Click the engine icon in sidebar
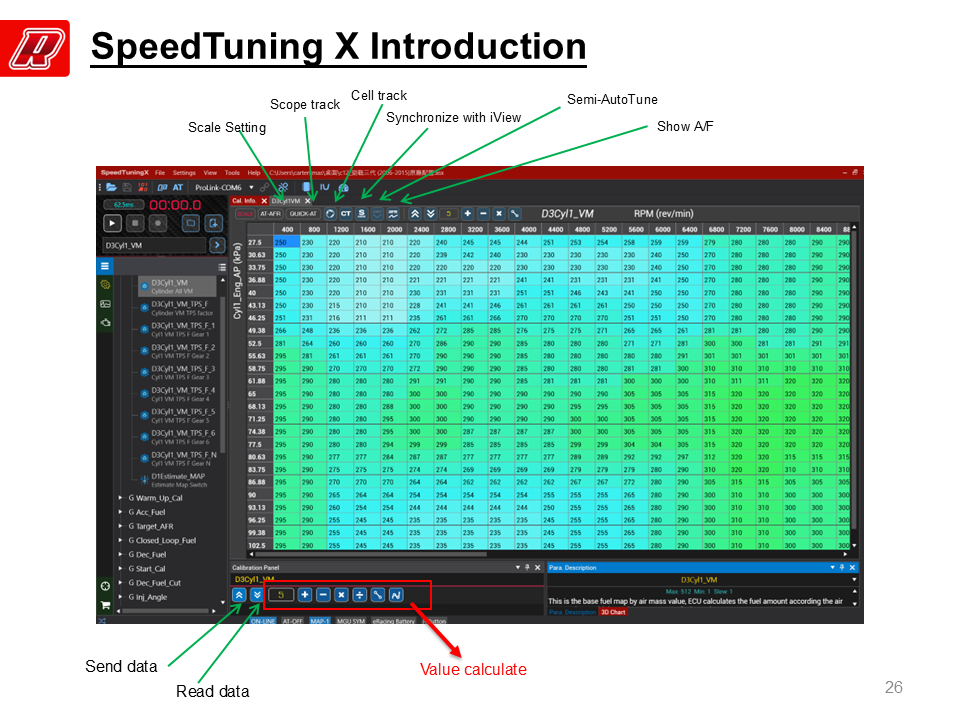Image resolution: width=960 pixels, height=720 pixels. coord(105,322)
